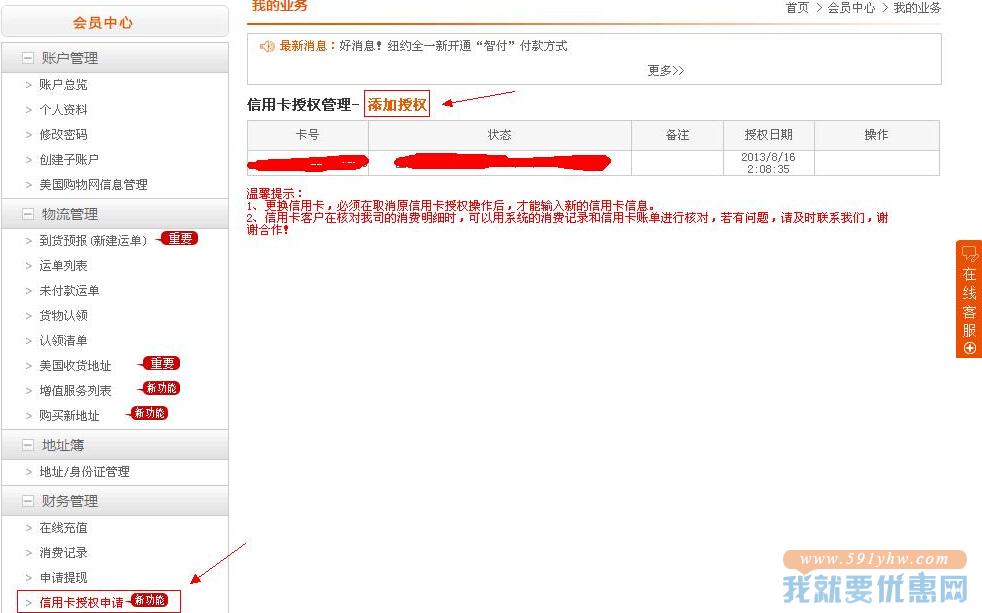Open the 在线客服 side tab
982x613 pixels.
[969, 299]
